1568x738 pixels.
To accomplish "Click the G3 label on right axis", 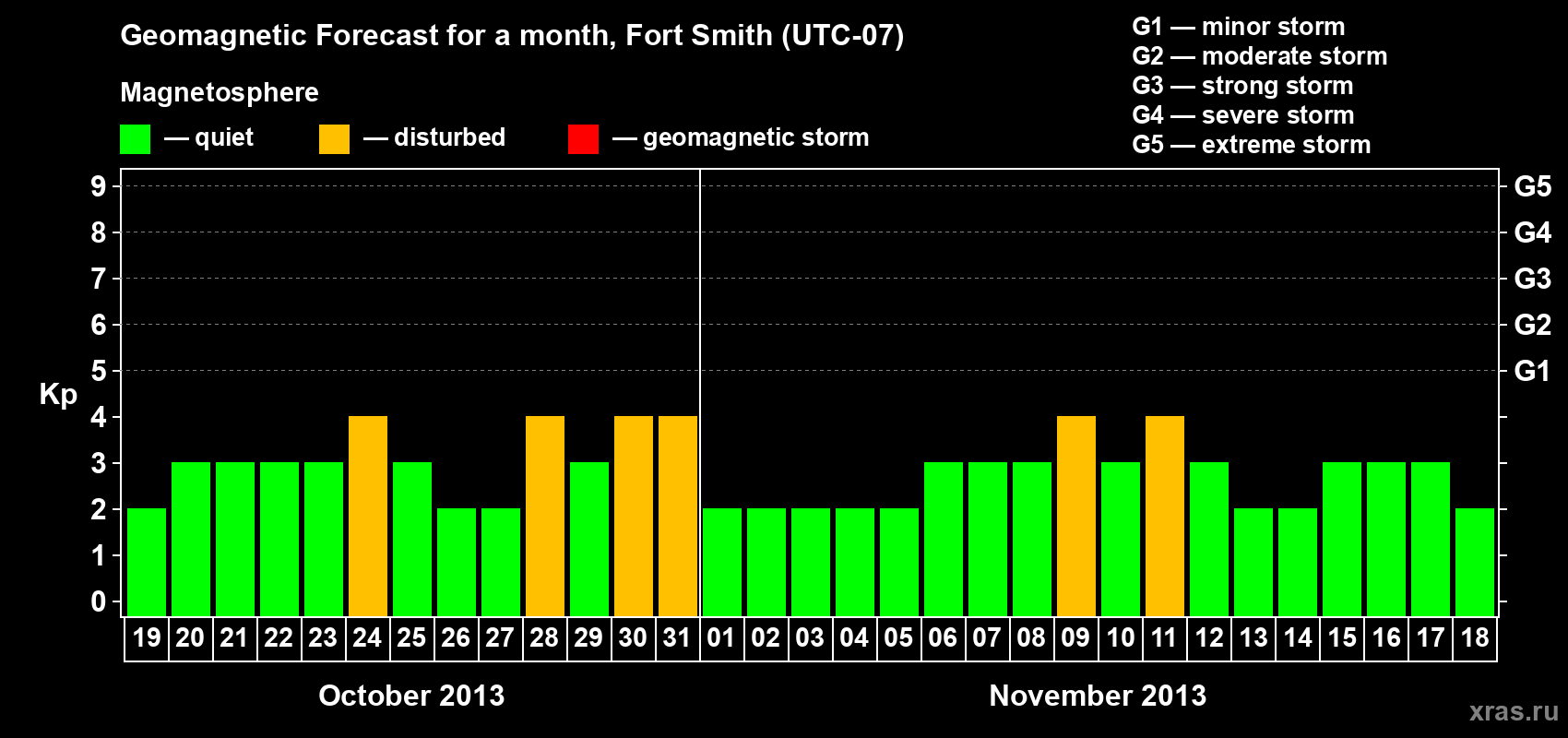I will [x=1533, y=279].
